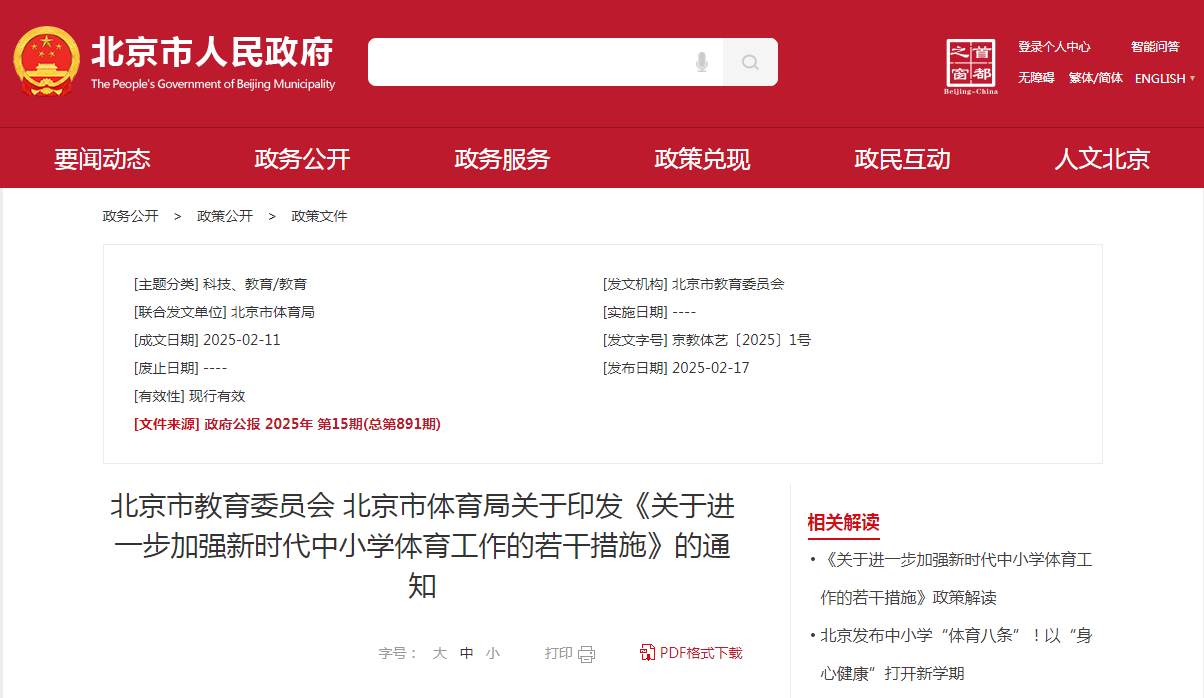1204x698 pixels.
Task: Click 政策文件 in the breadcrumb
Action: tap(319, 216)
